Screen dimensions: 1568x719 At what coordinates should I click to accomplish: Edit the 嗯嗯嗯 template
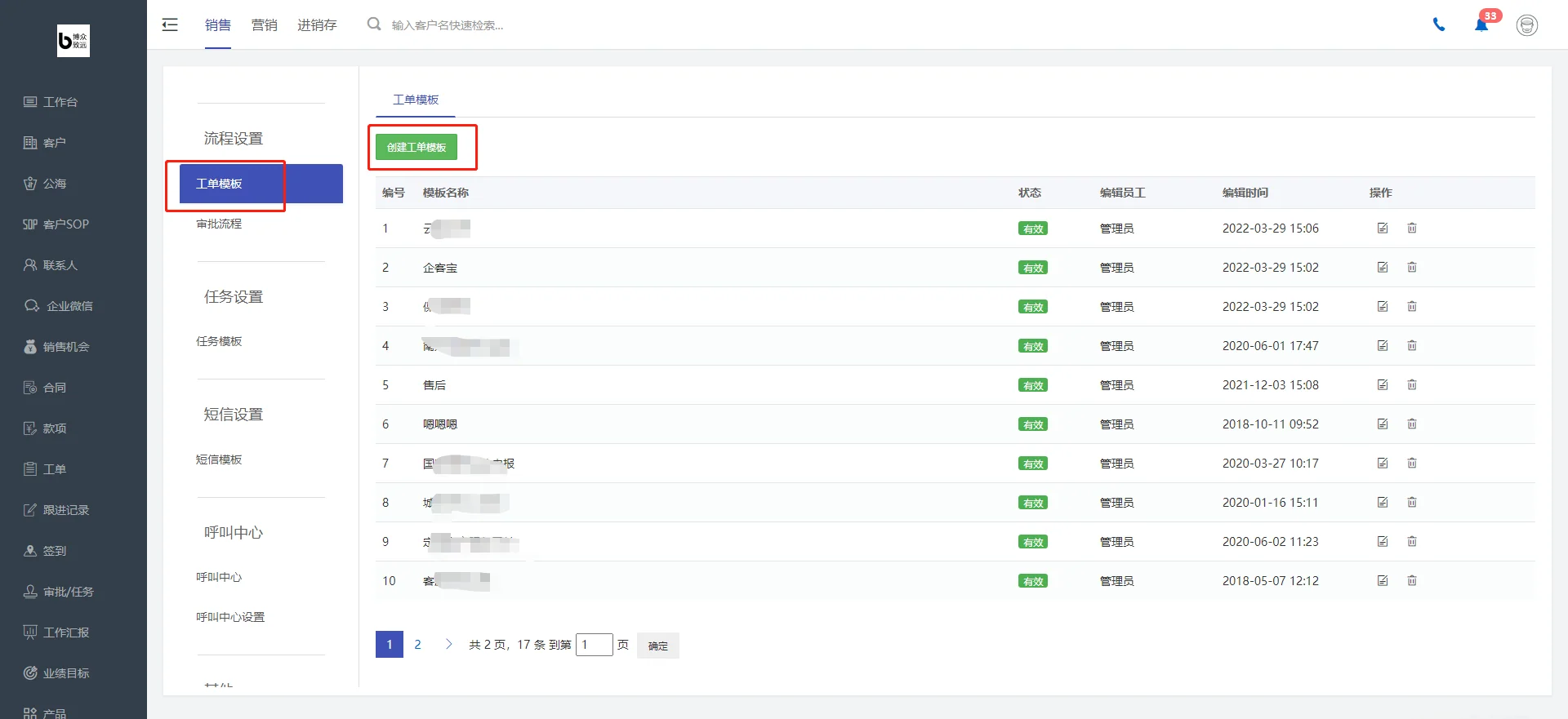point(1383,424)
